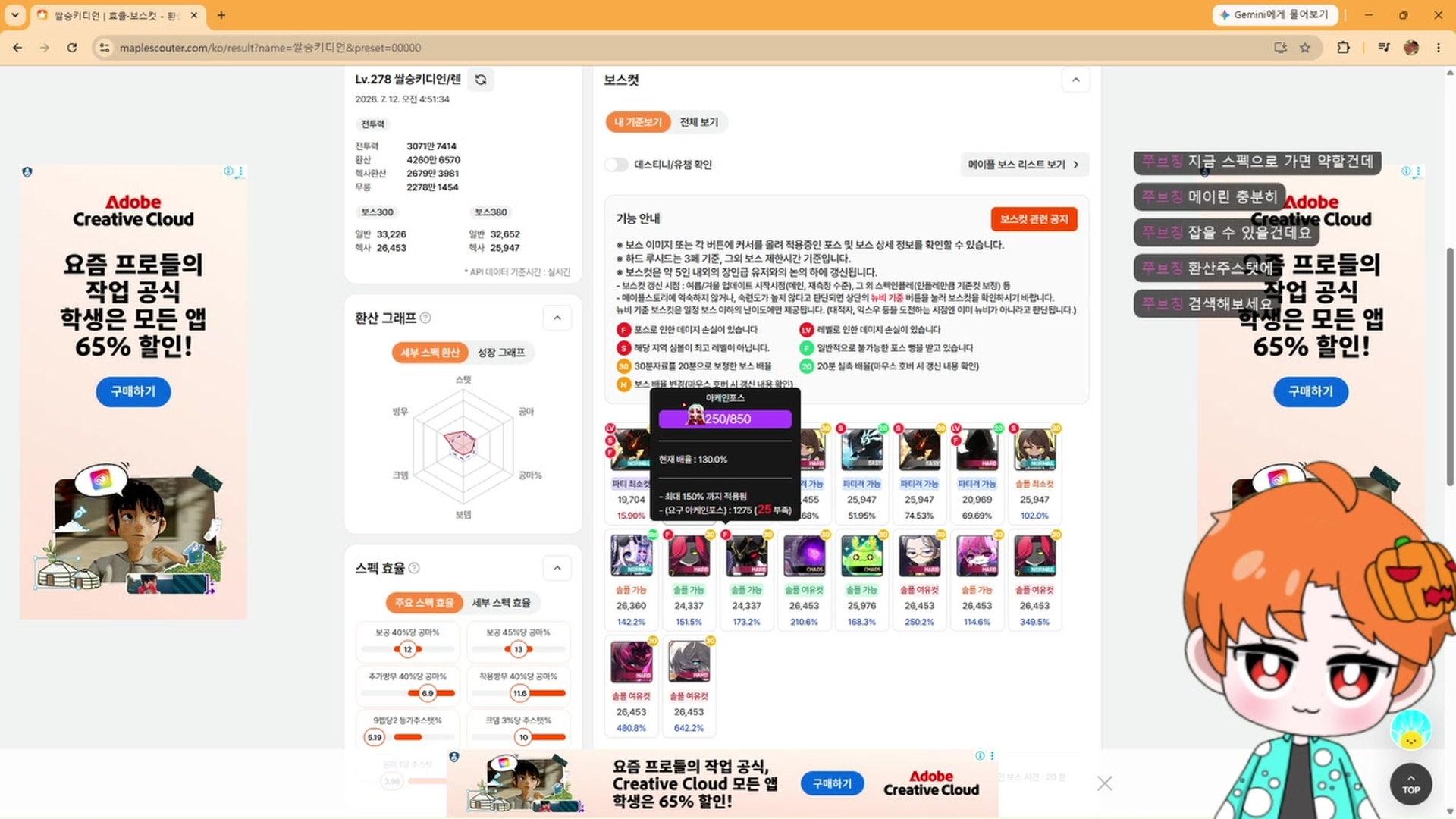Open a new browser tab
Viewport: 1456px width, 819px height.
(x=221, y=14)
